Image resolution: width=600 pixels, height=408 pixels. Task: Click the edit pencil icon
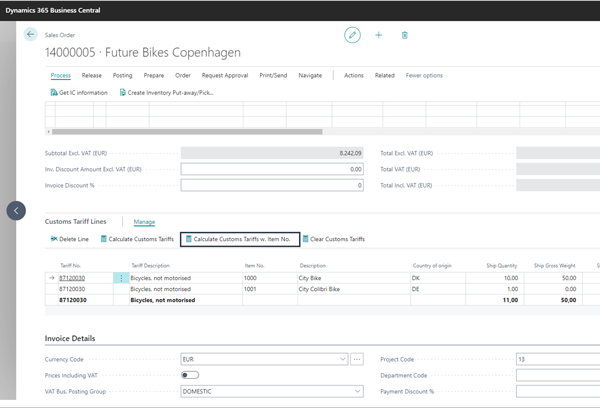point(352,35)
